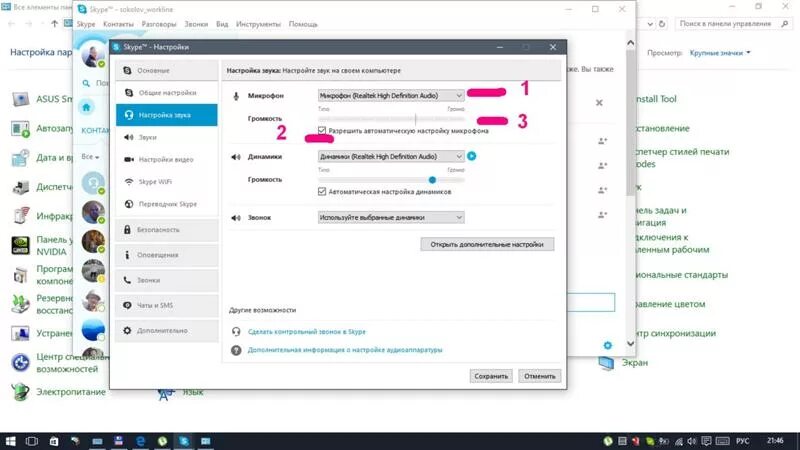Click the Сохранить button
This screenshot has height=450, width=800.
tap(491, 376)
